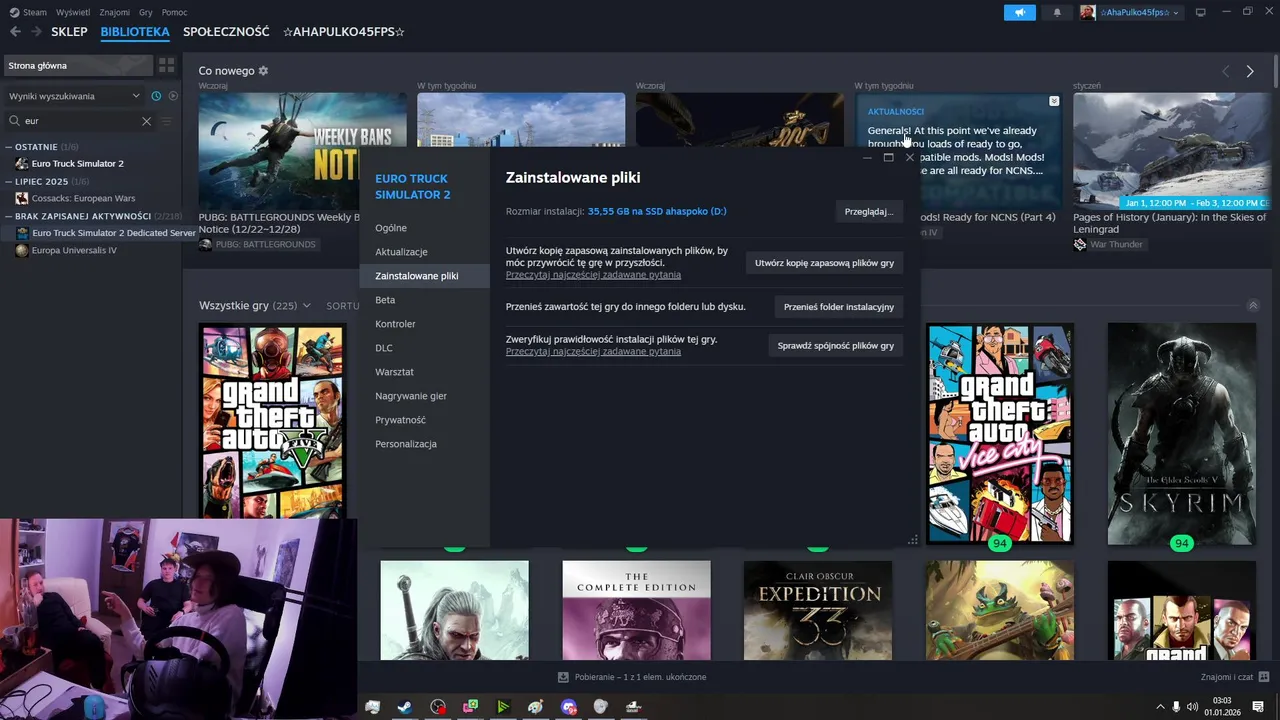Click the Steam back navigation arrow

[15, 32]
